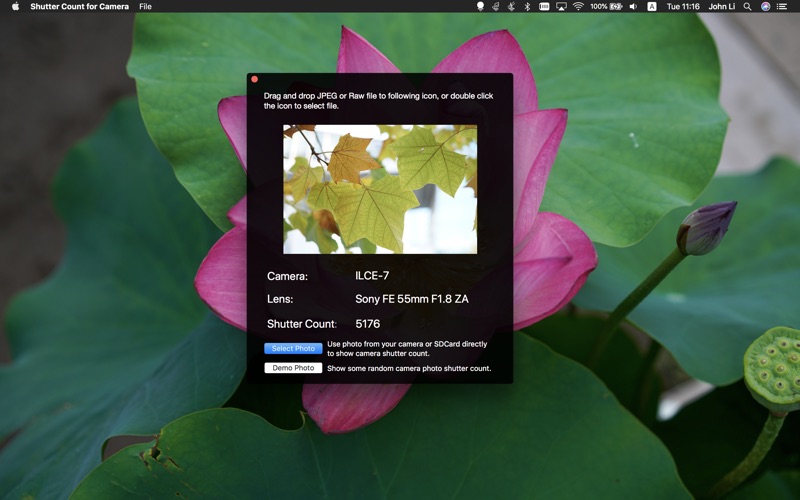Screen dimensions: 800x500
Task: Open the keyboard viewer menu bar icon
Action: point(544,7)
